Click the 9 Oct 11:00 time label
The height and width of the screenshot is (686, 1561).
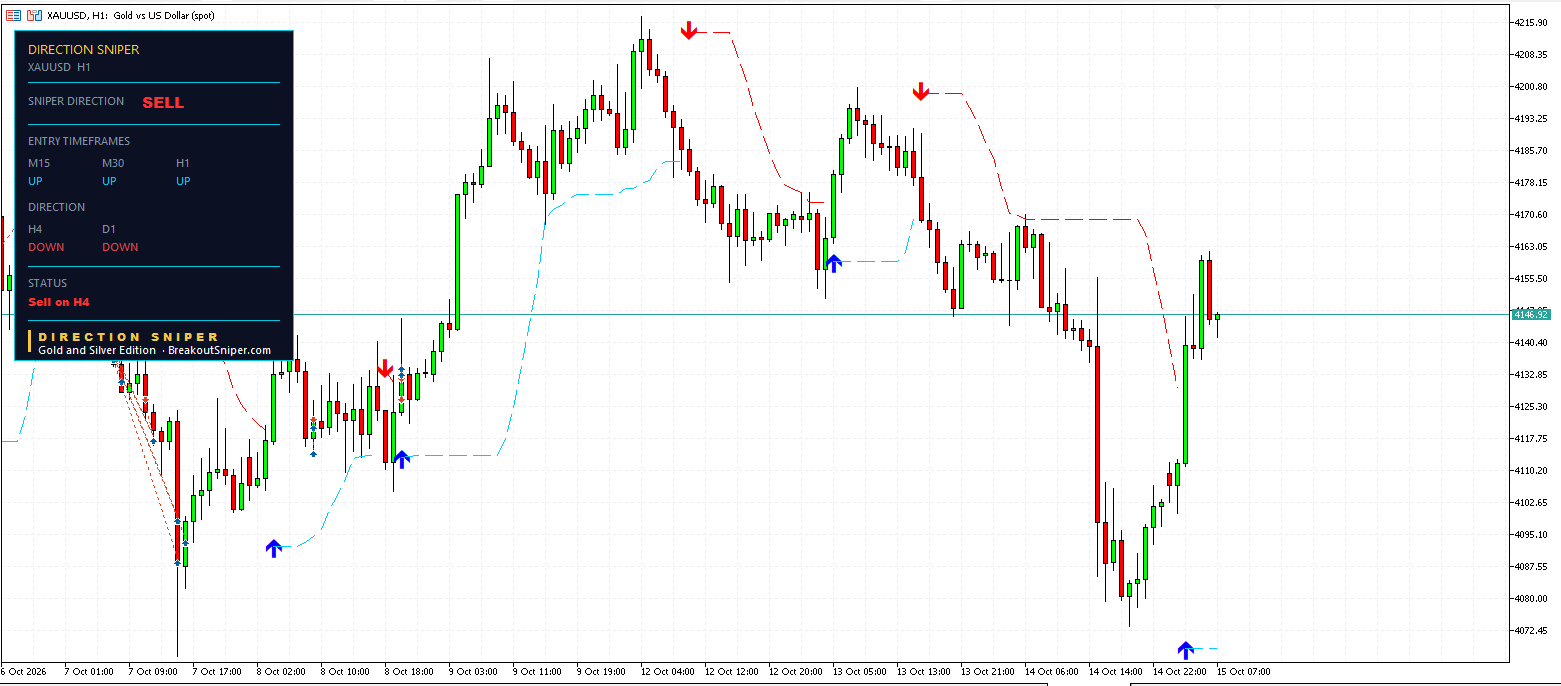tap(537, 672)
